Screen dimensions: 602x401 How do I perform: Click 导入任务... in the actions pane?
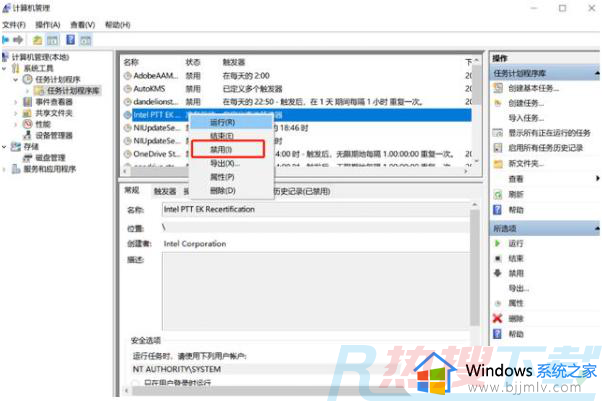coord(526,118)
